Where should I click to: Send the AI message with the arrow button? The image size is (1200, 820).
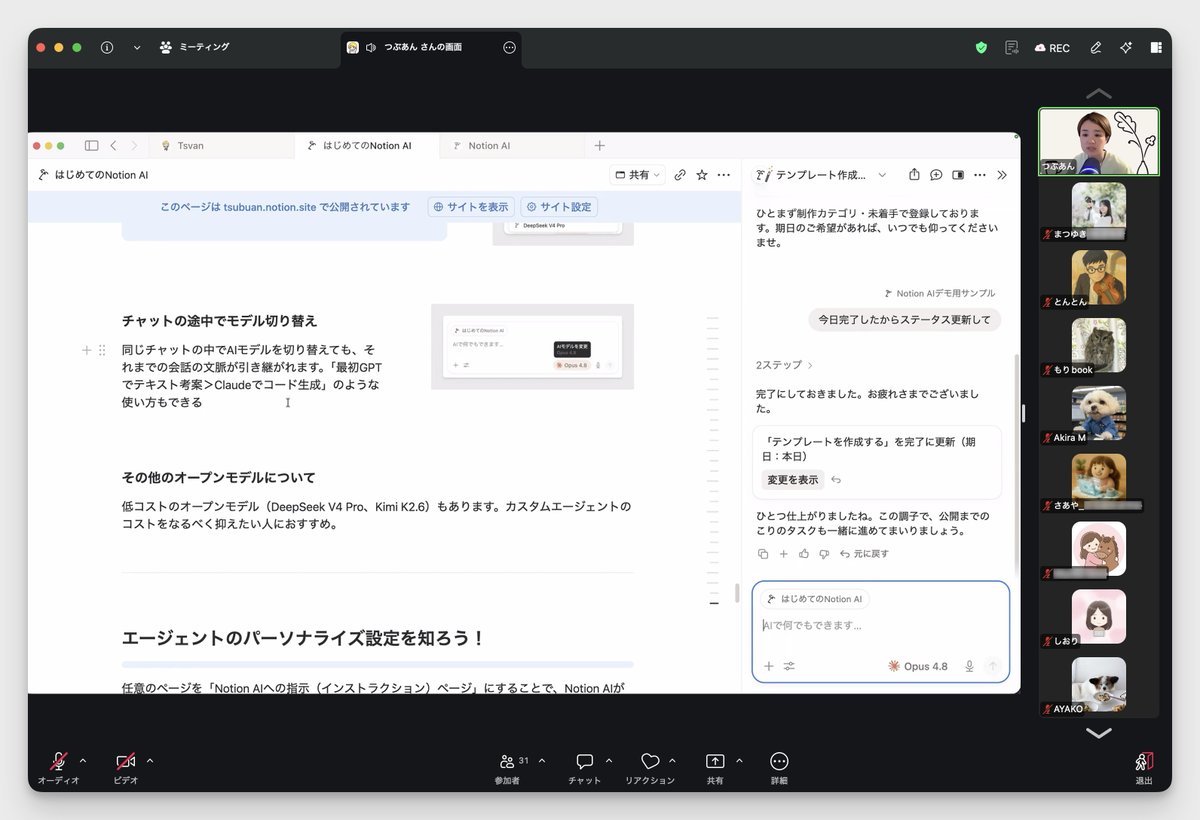(x=993, y=666)
